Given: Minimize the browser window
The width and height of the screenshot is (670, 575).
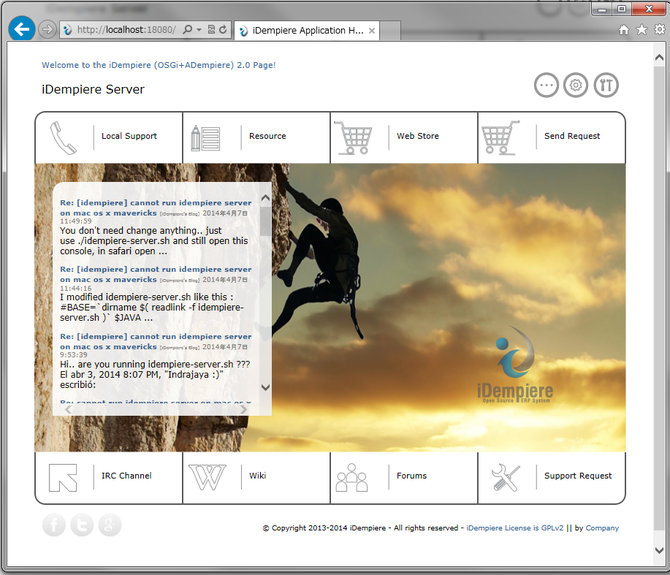Looking at the screenshot, I should [602, 9].
